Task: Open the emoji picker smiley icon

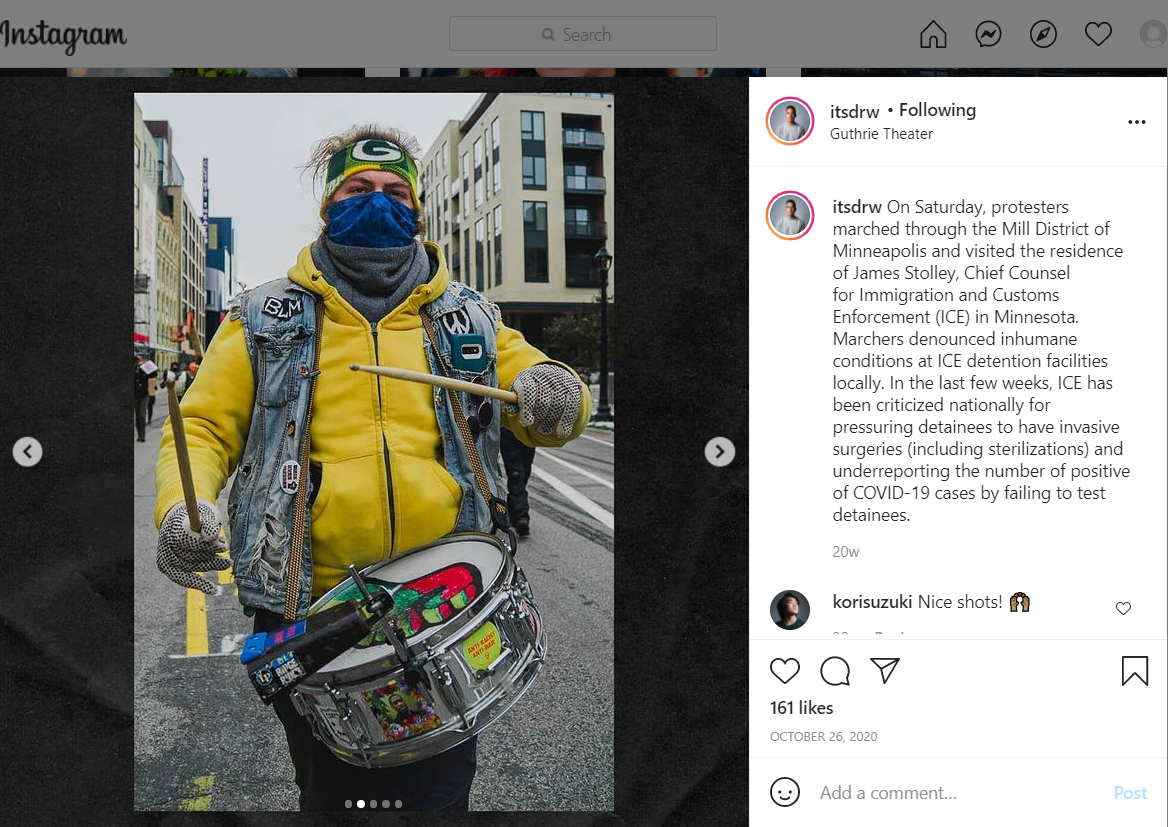Action: click(x=784, y=792)
